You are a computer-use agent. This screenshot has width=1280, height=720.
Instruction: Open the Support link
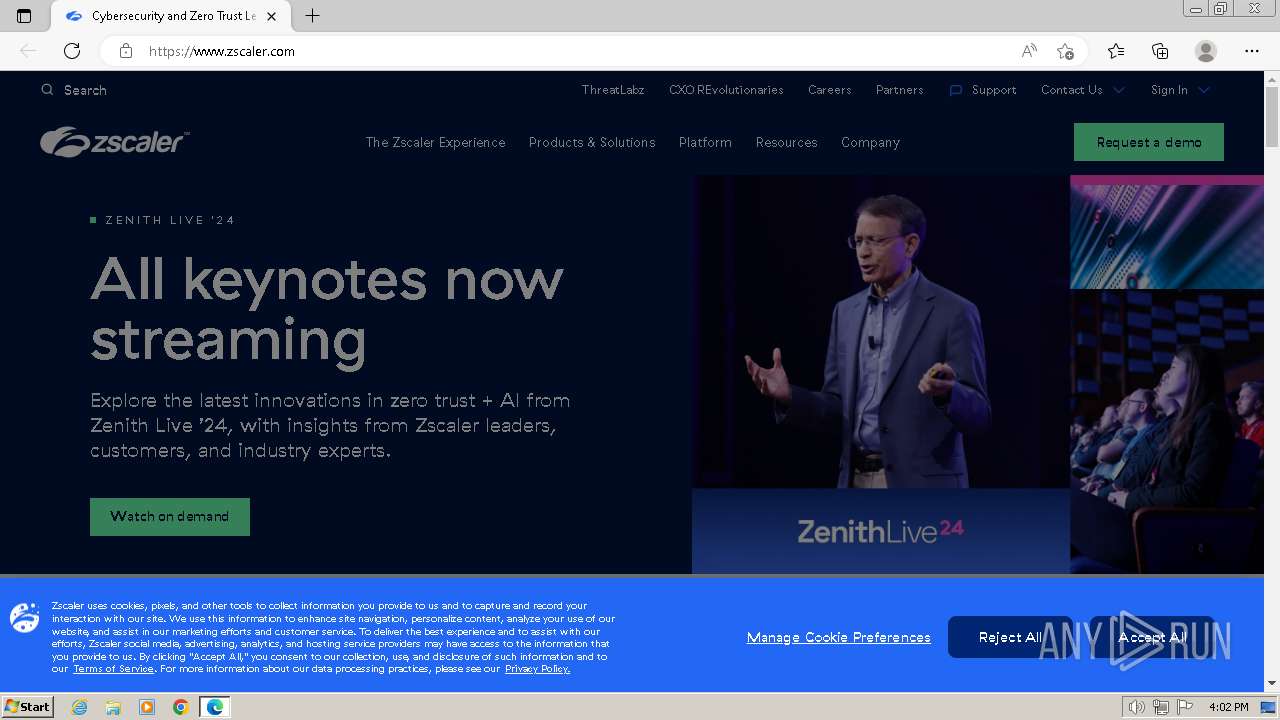(x=994, y=90)
